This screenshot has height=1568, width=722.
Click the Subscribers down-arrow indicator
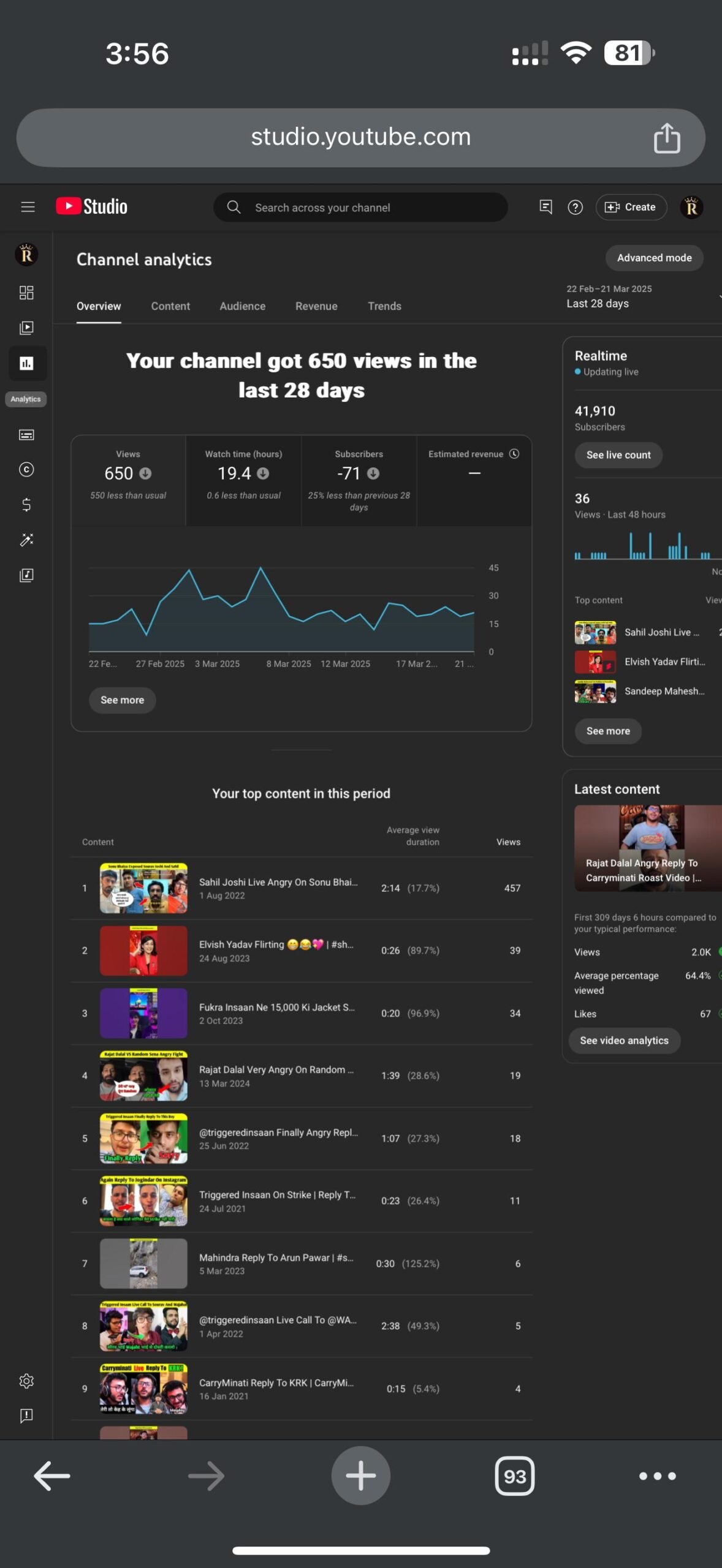click(373, 473)
